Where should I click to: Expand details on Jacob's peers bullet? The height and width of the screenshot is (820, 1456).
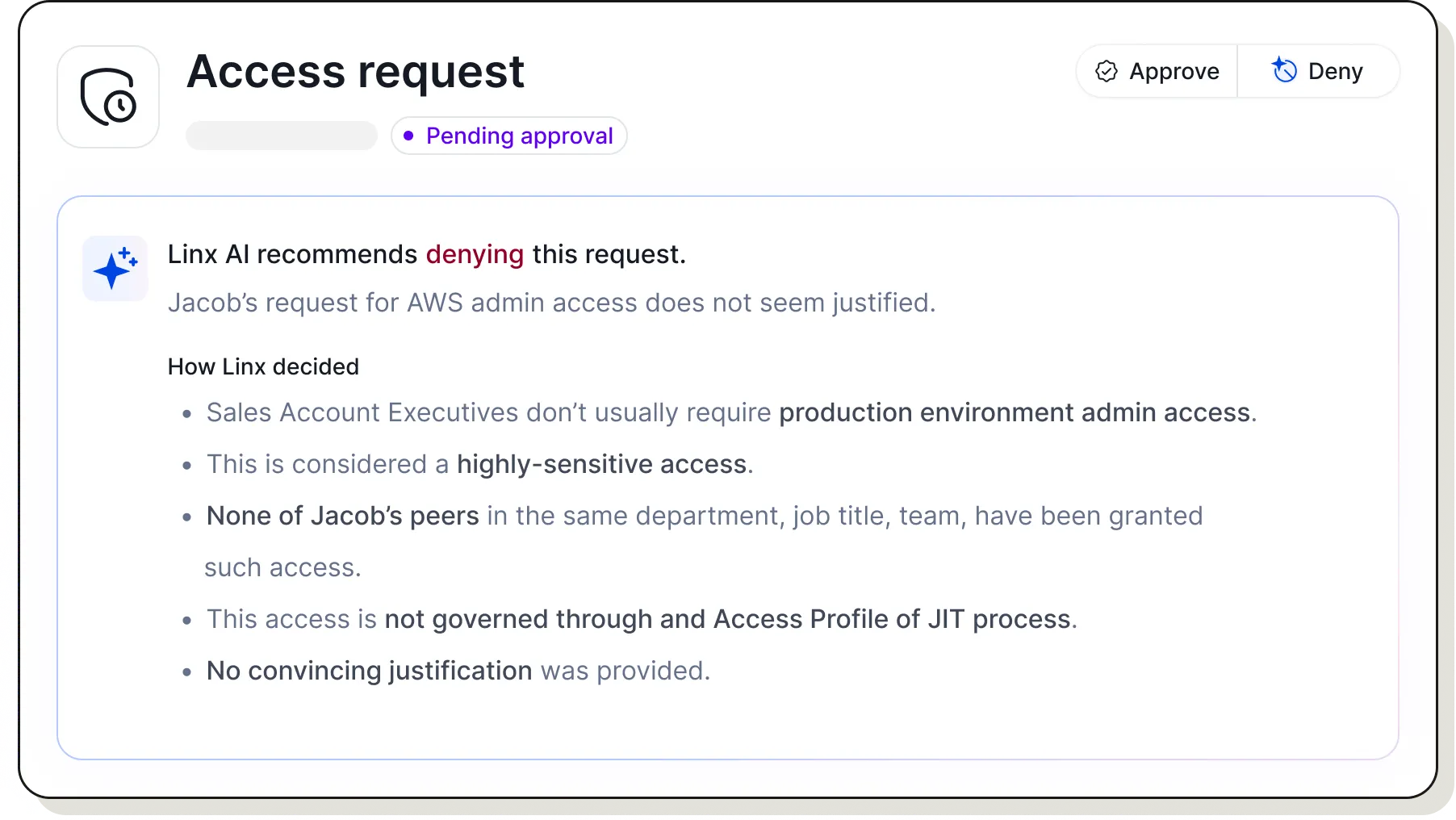704,516
